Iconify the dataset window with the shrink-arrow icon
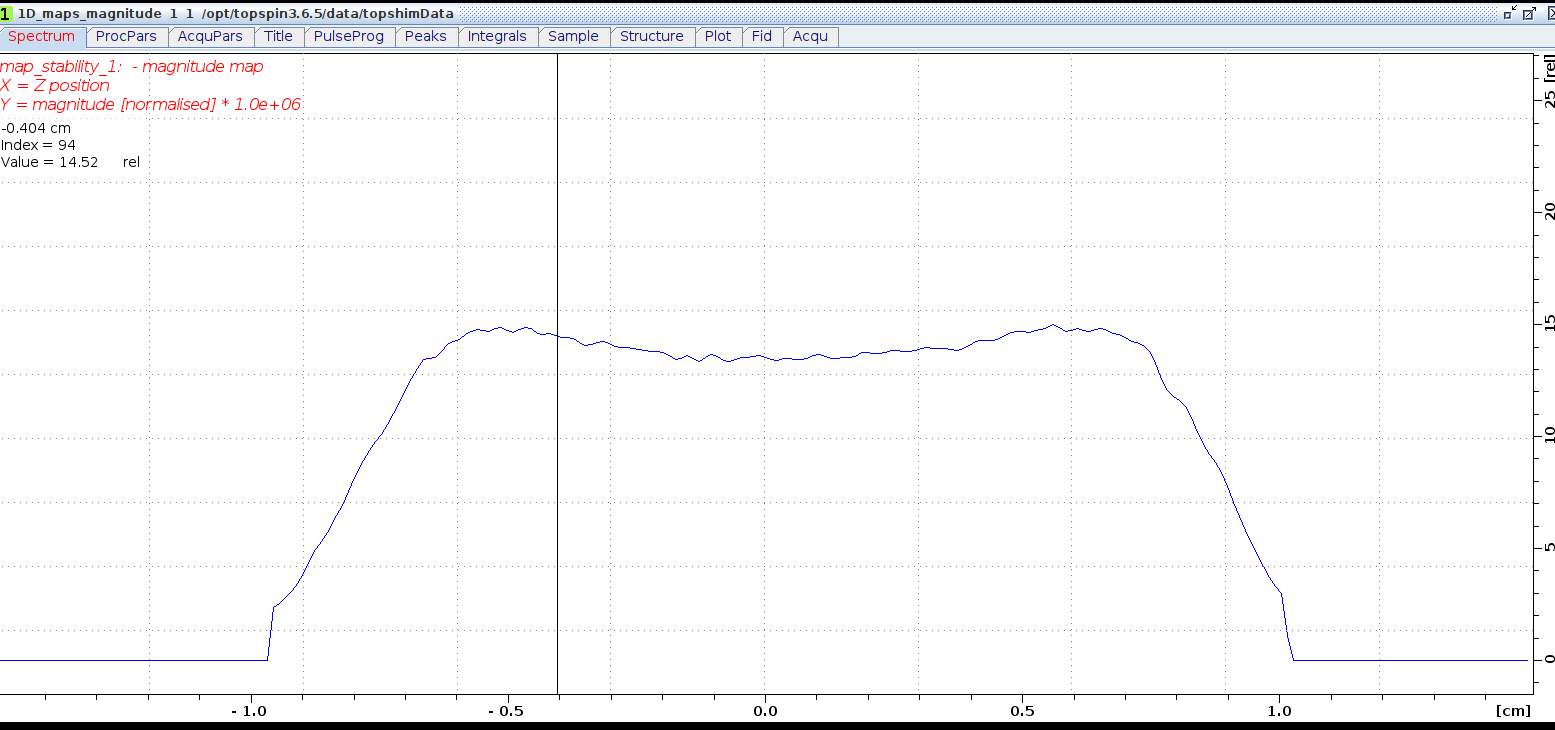Screen dimensions: 1555x730 (x=1509, y=14)
